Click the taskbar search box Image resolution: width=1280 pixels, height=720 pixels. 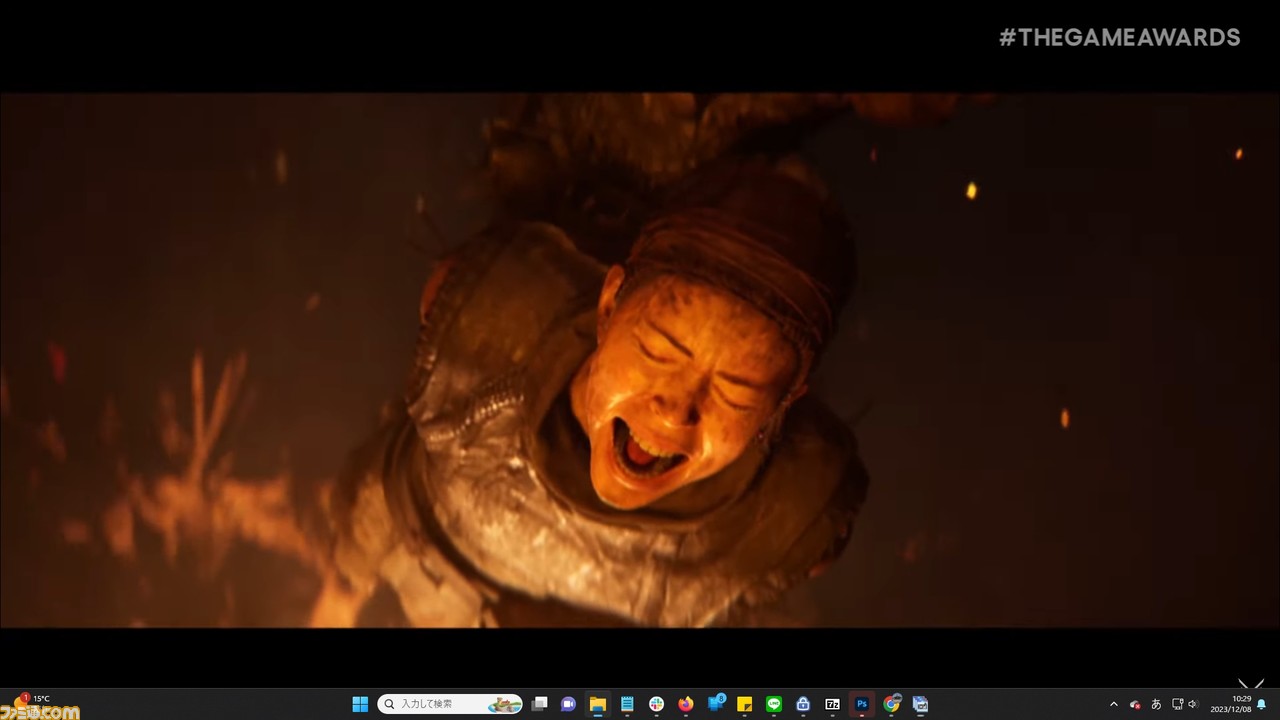(450, 704)
